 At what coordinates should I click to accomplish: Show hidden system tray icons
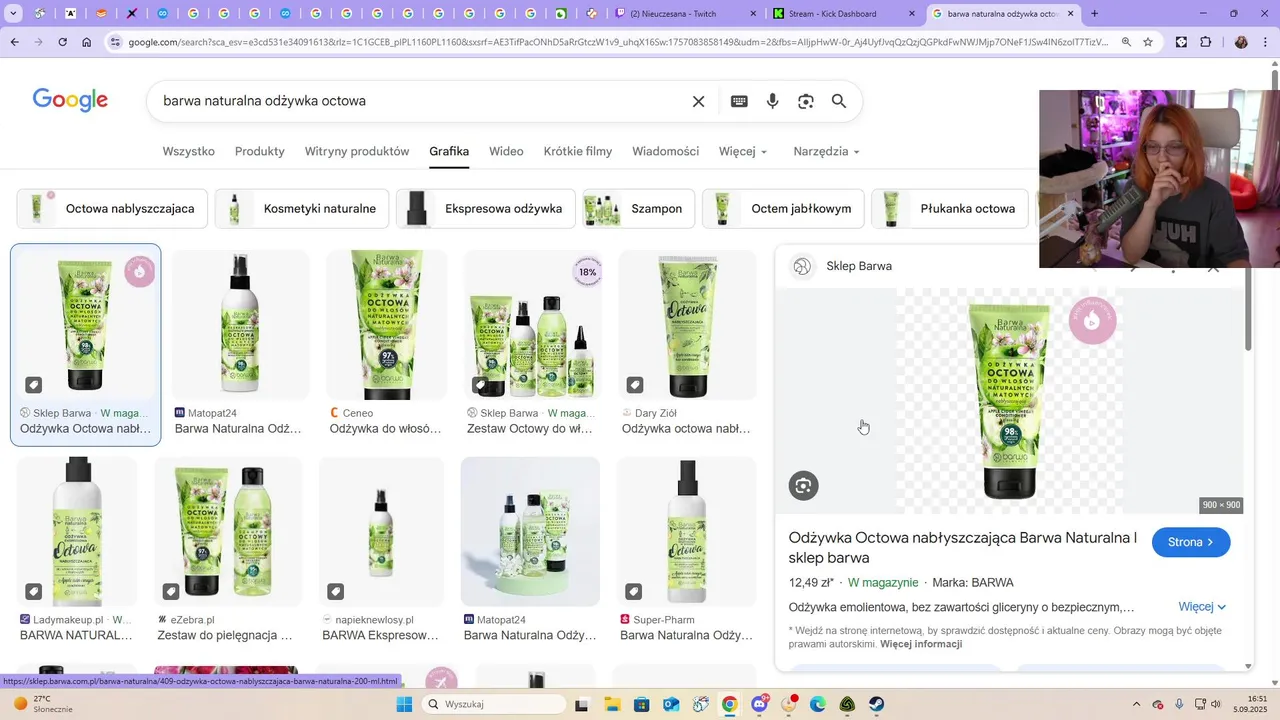pos(1137,704)
